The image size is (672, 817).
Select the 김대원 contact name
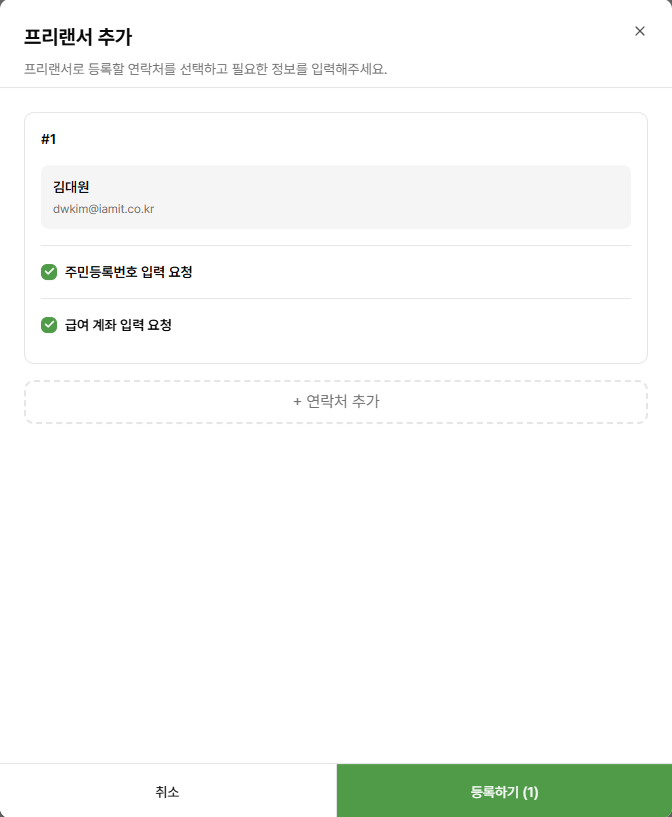pos(71,187)
